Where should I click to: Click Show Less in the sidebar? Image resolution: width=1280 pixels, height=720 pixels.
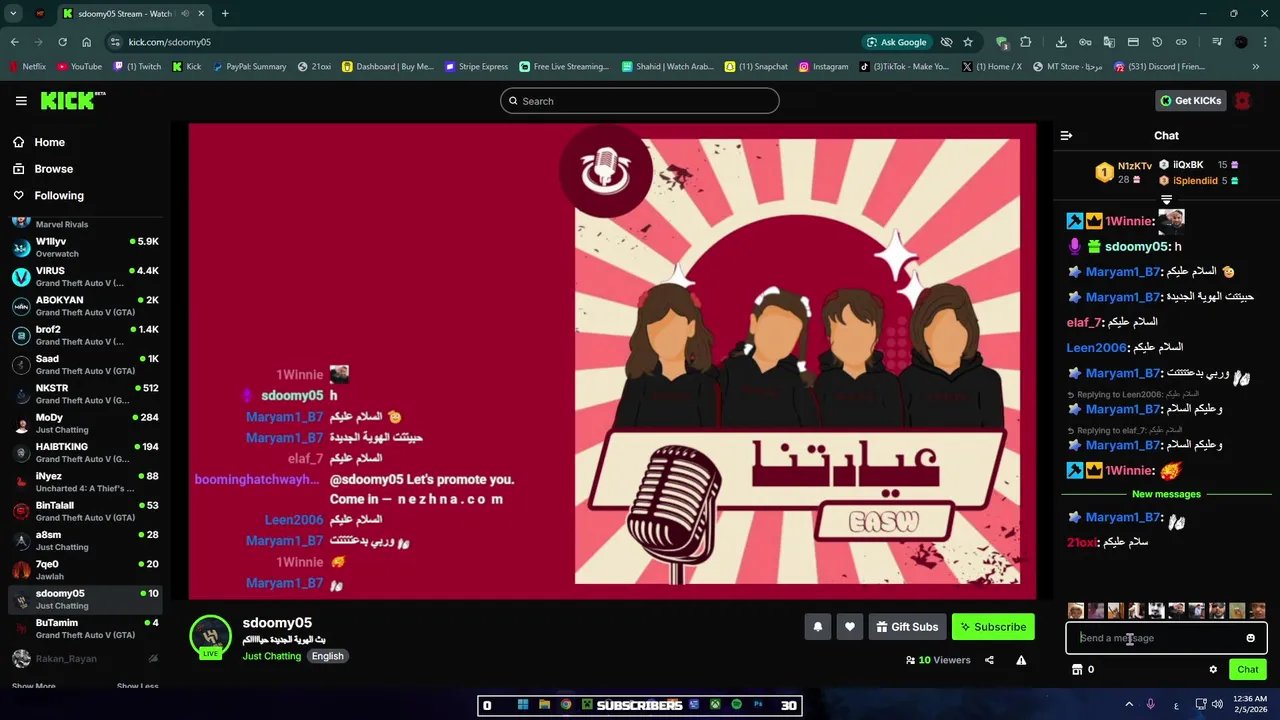coord(138,686)
